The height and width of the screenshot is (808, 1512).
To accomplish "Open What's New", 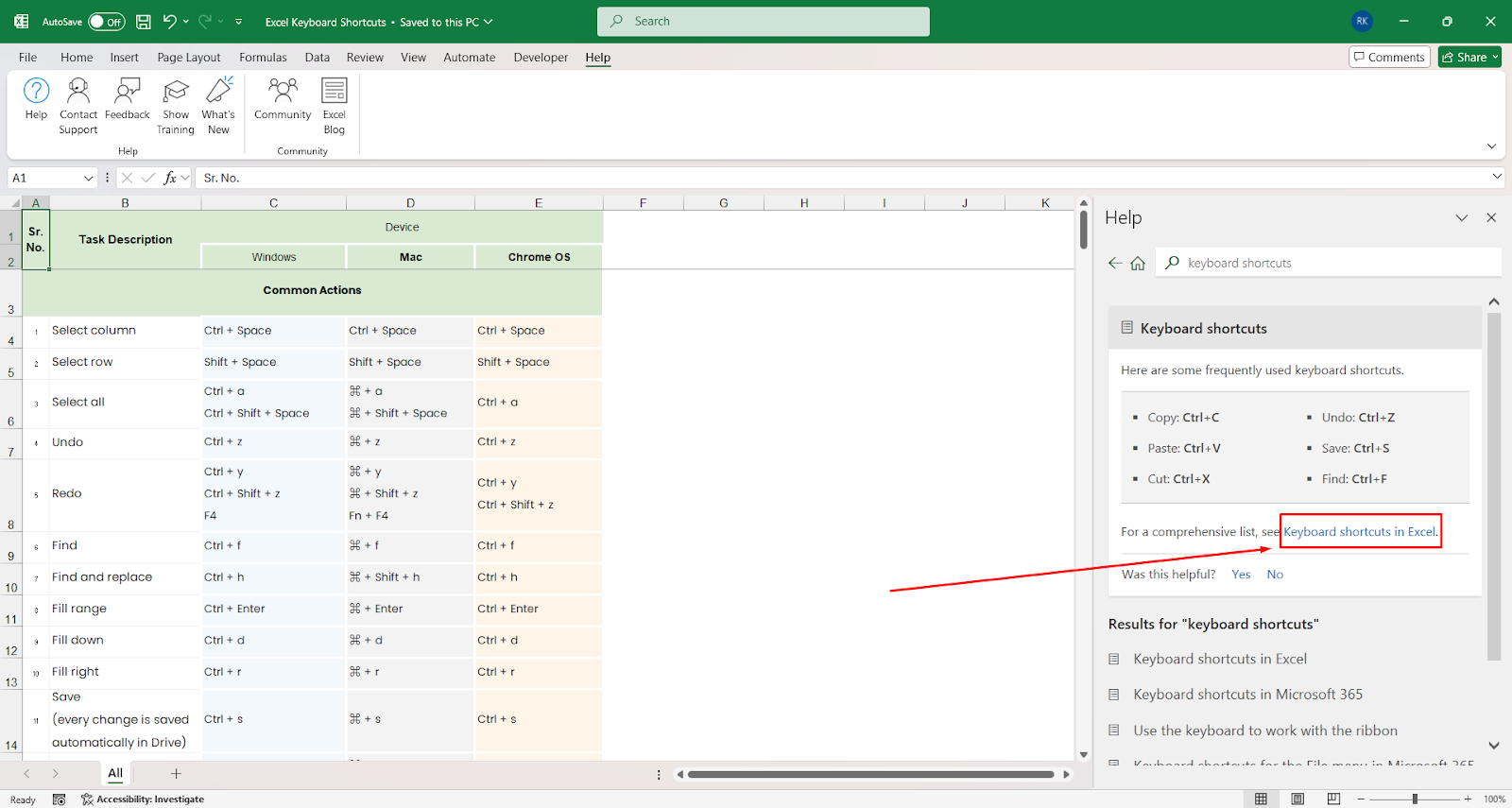I will (218, 106).
